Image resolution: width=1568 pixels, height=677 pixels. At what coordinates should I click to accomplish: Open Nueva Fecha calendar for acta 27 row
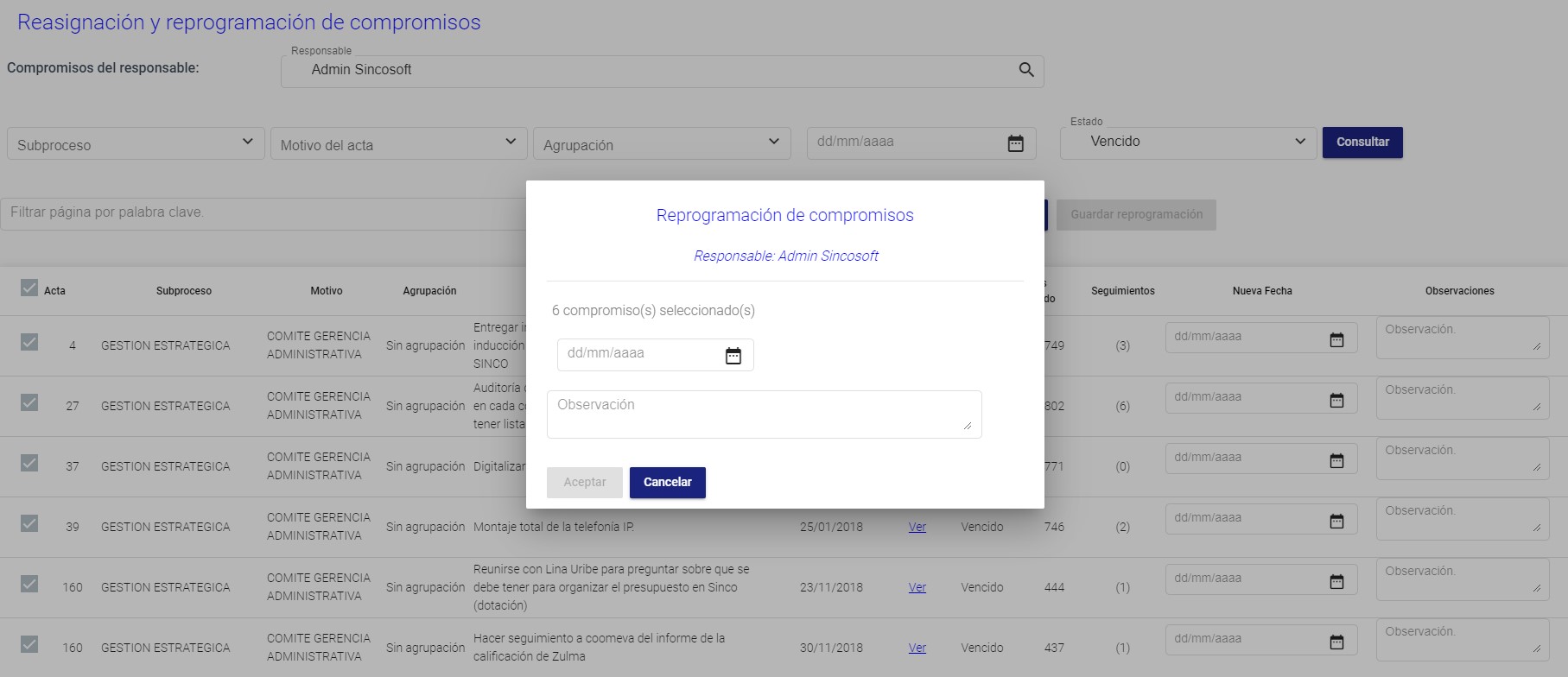click(1336, 400)
